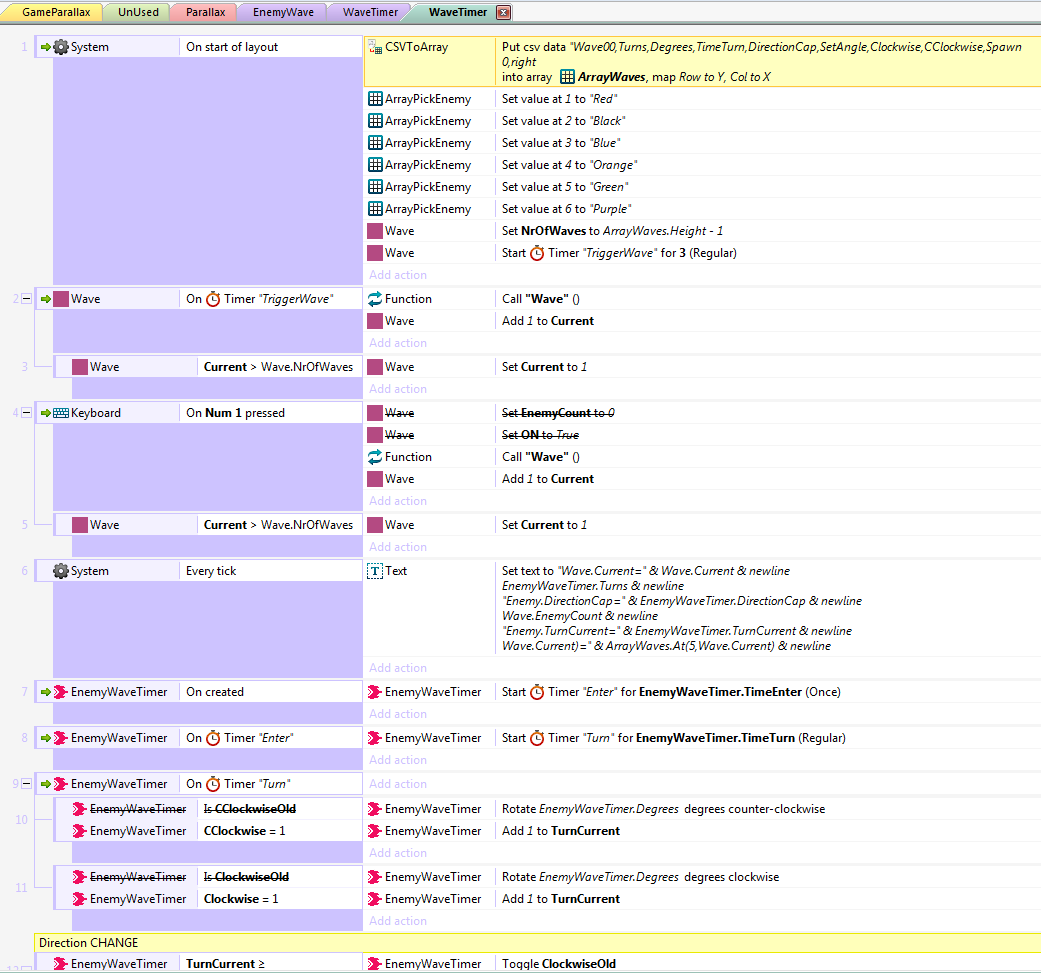This screenshot has height=973, width=1041.
Task: Switch to the inactive WaveTimer tab
Action: coord(370,12)
